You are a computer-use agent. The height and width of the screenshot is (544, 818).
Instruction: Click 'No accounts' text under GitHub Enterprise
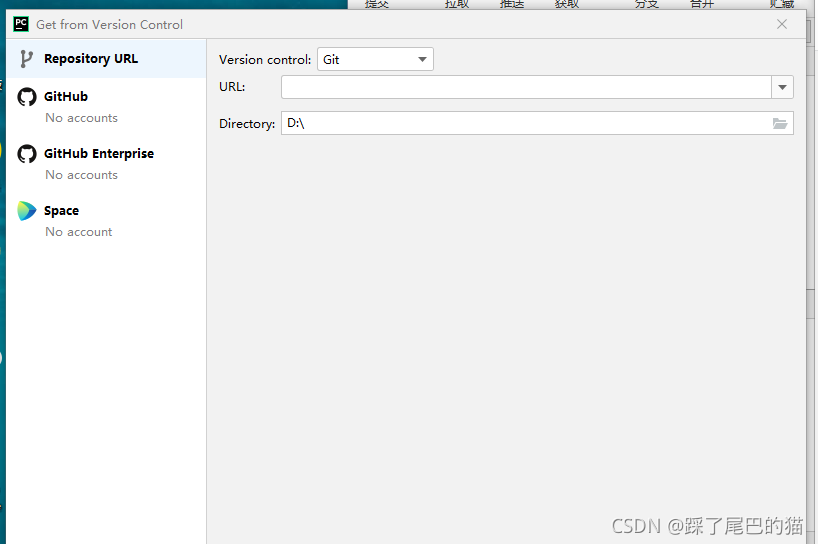pos(81,175)
